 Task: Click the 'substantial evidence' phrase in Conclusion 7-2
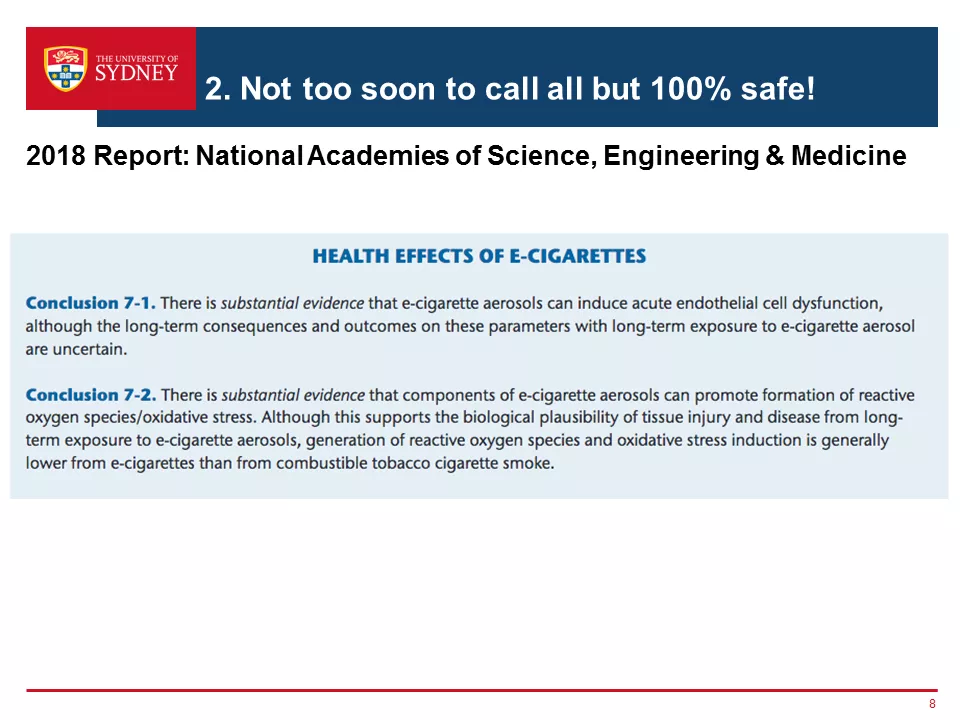coord(293,395)
